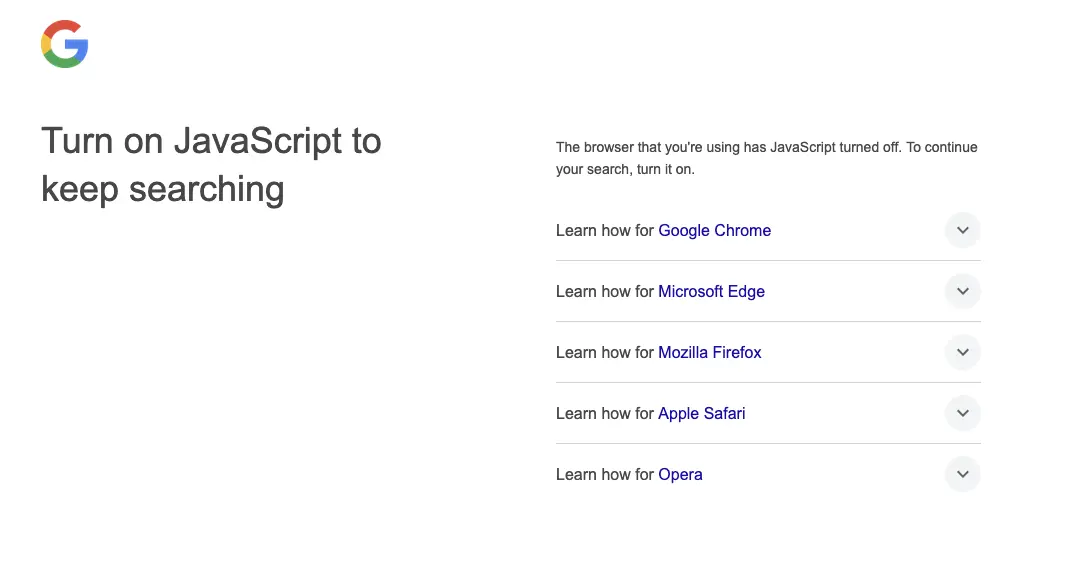
Task: Expand the Mozilla Firefox instructions chevron
Action: point(962,353)
